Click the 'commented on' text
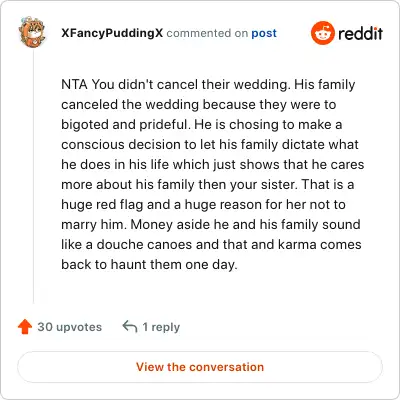The image size is (400, 400). click(207, 33)
